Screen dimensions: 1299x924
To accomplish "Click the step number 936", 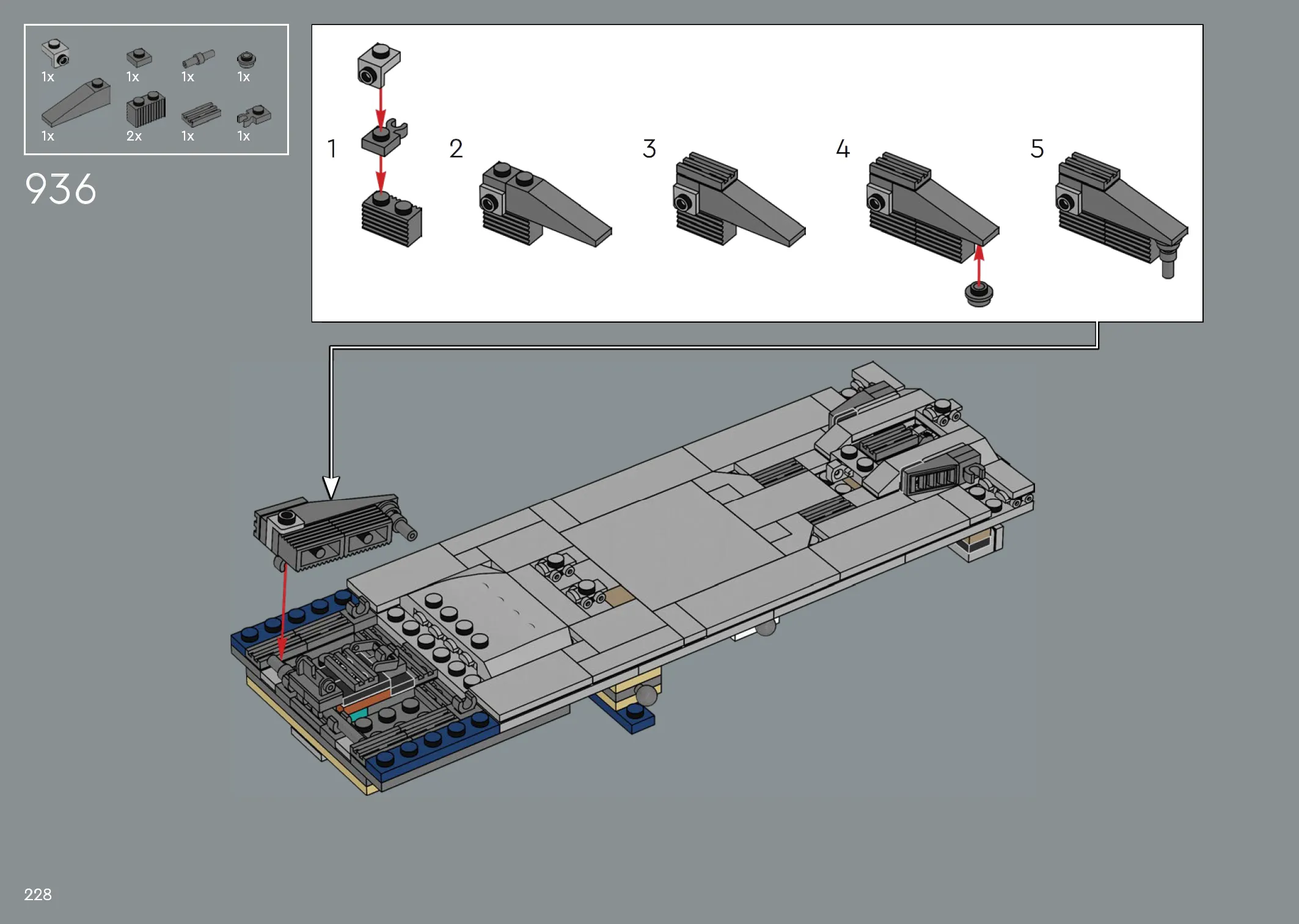I will (x=60, y=189).
